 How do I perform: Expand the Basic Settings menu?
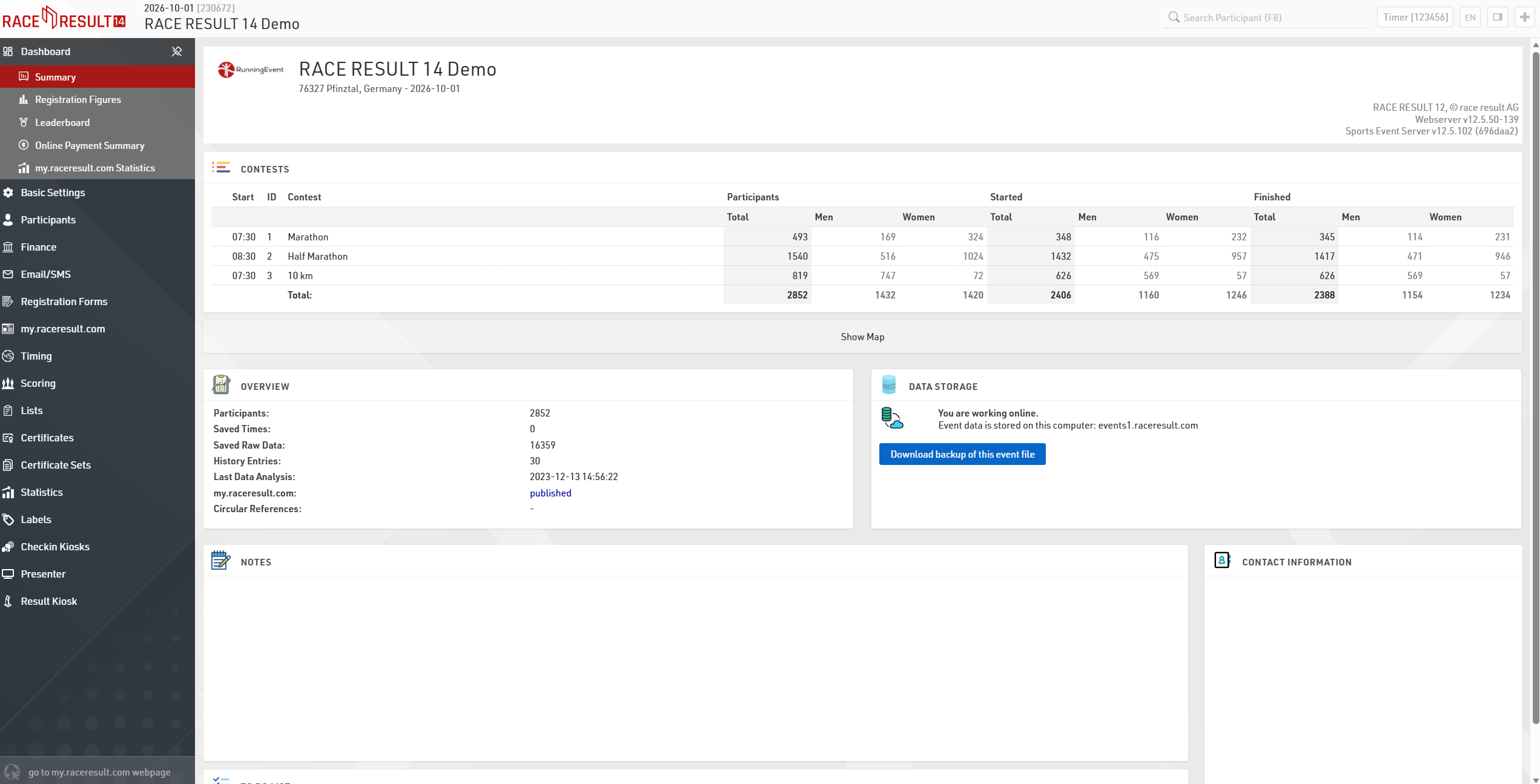click(x=53, y=193)
